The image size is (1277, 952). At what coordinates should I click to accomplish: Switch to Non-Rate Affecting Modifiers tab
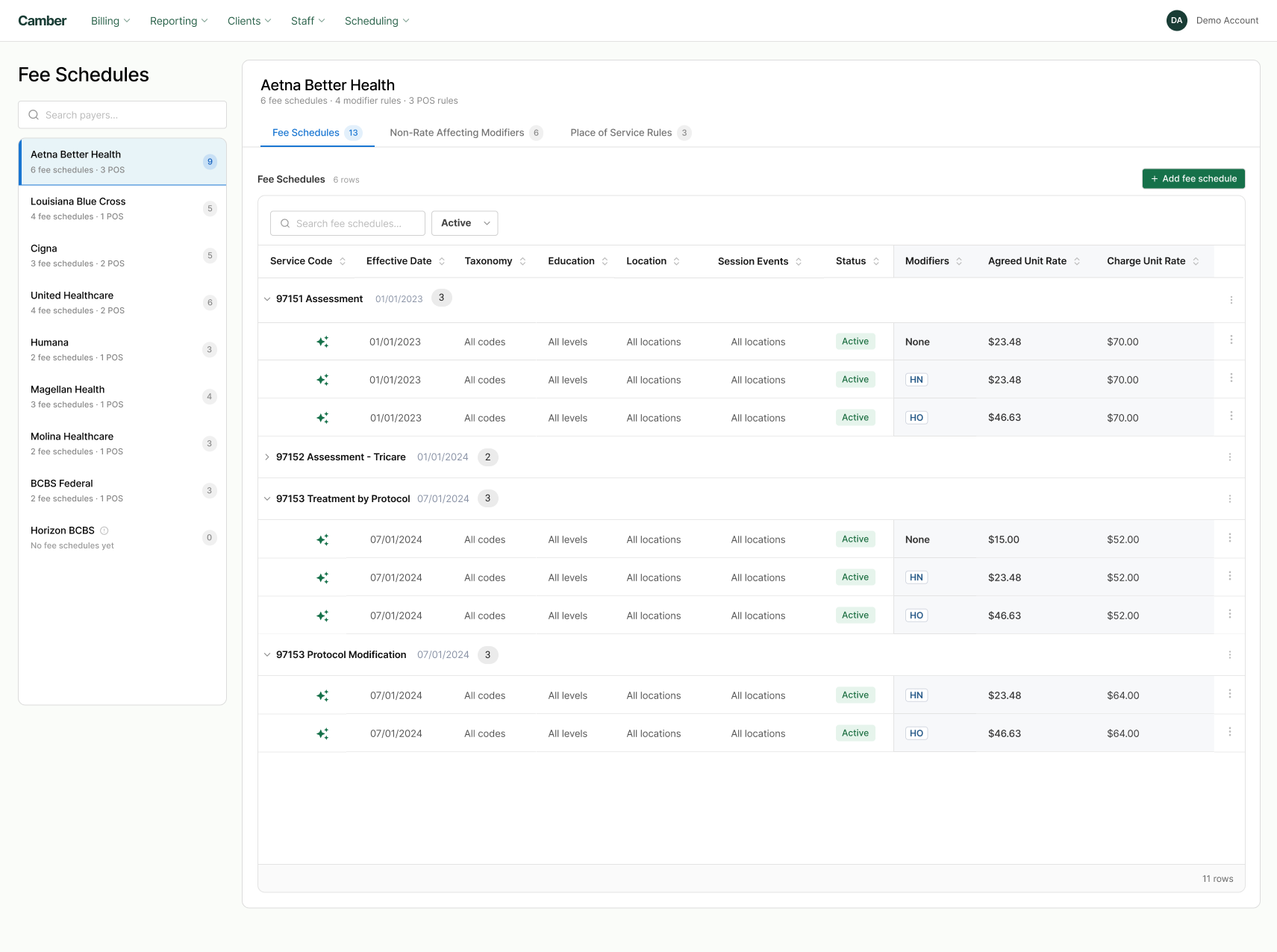(x=466, y=133)
